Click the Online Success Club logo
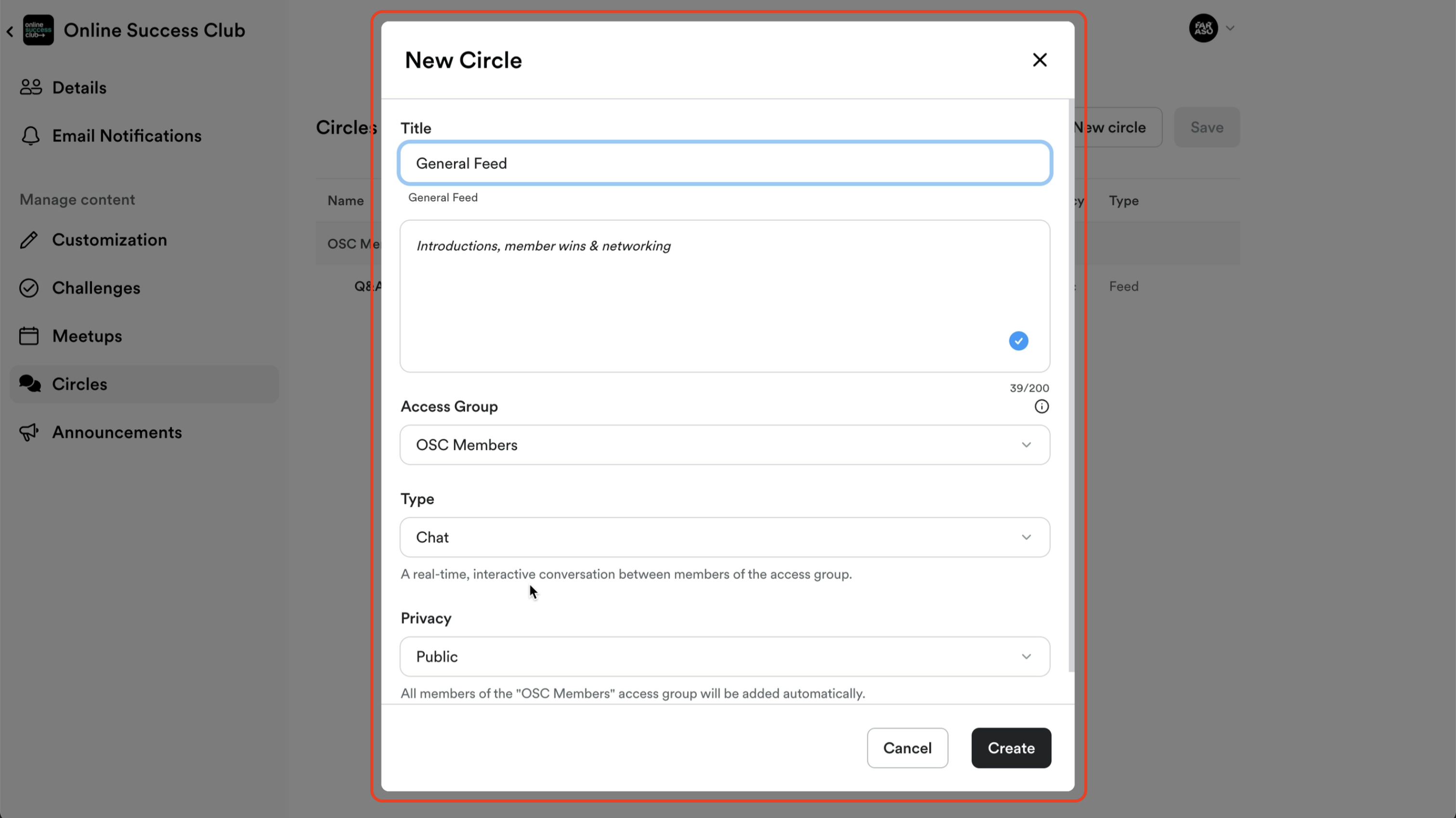1456x818 pixels. [x=38, y=30]
